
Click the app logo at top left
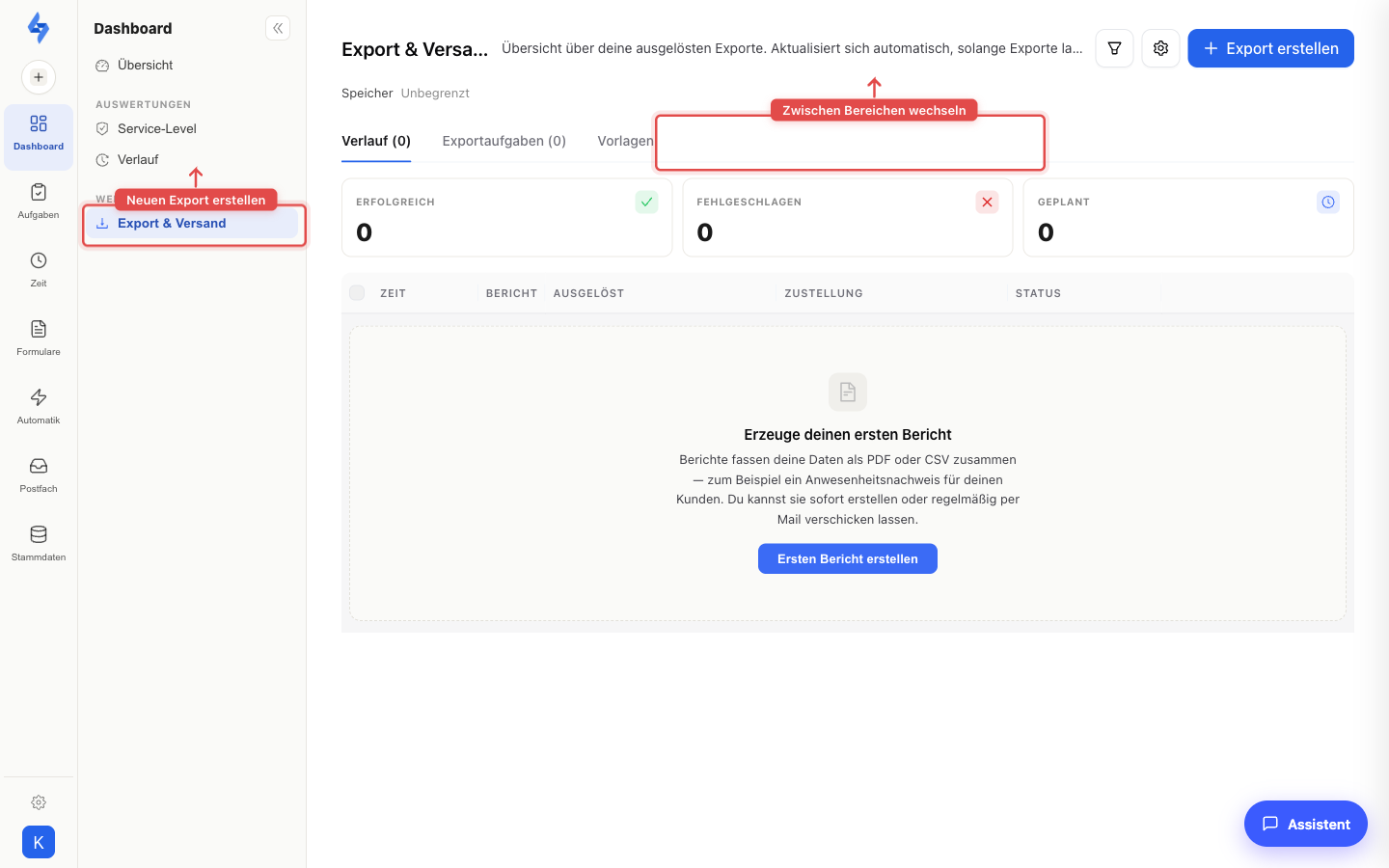pyautogui.click(x=39, y=28)
